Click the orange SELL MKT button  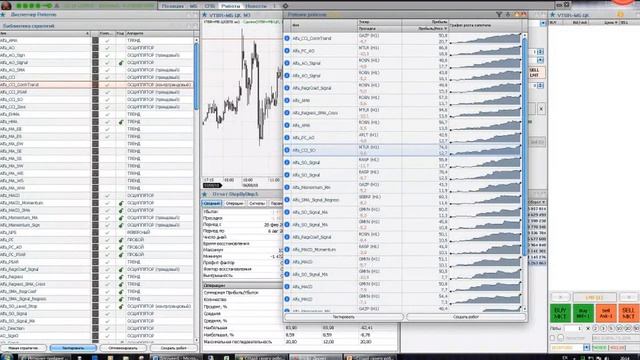click(629, 313)
